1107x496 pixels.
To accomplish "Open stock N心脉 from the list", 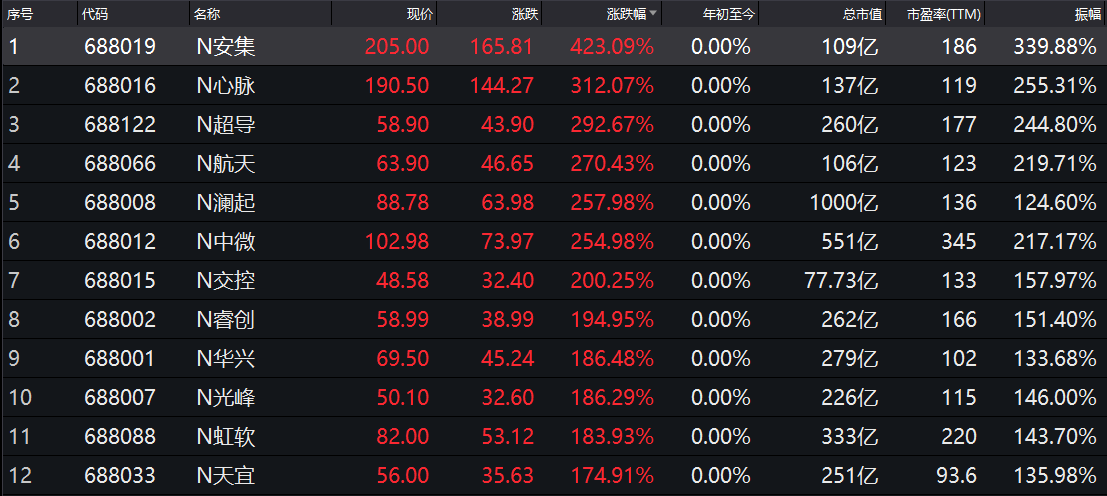I will pos(226,86).
